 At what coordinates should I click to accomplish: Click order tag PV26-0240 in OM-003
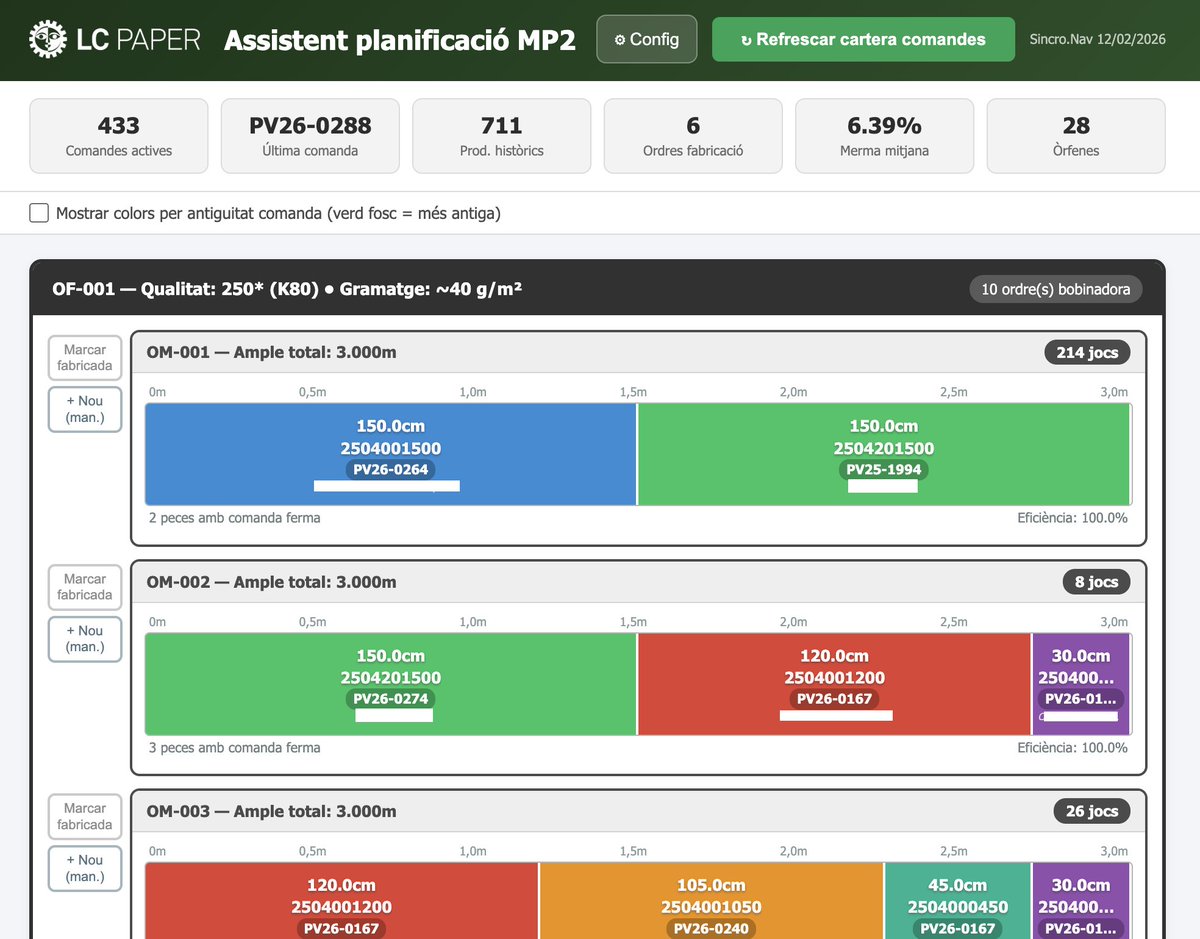click(x=711, y=929)
